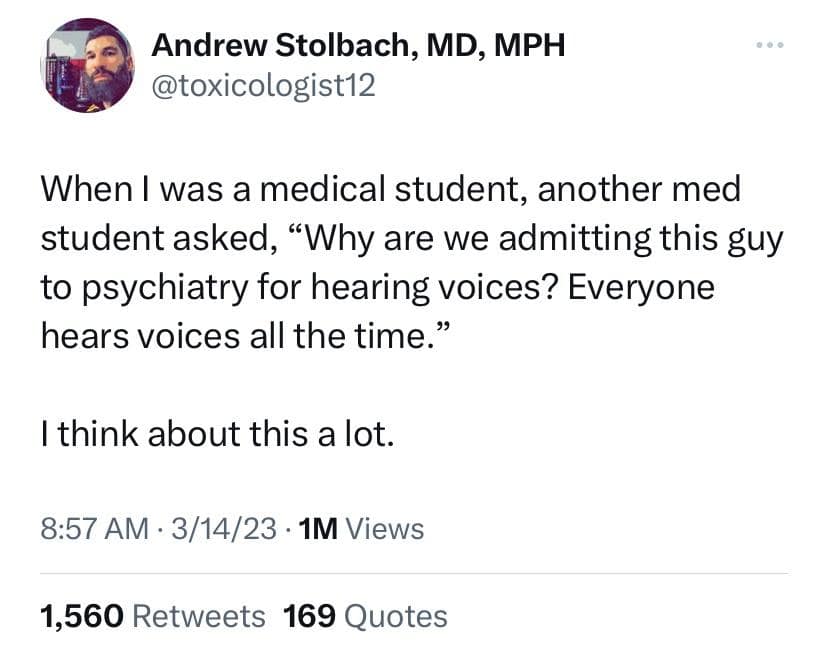Open Andrew Stolbach, MD, MPH display name
The width and height of the screenshot is (828, 653).
(359, 46)
